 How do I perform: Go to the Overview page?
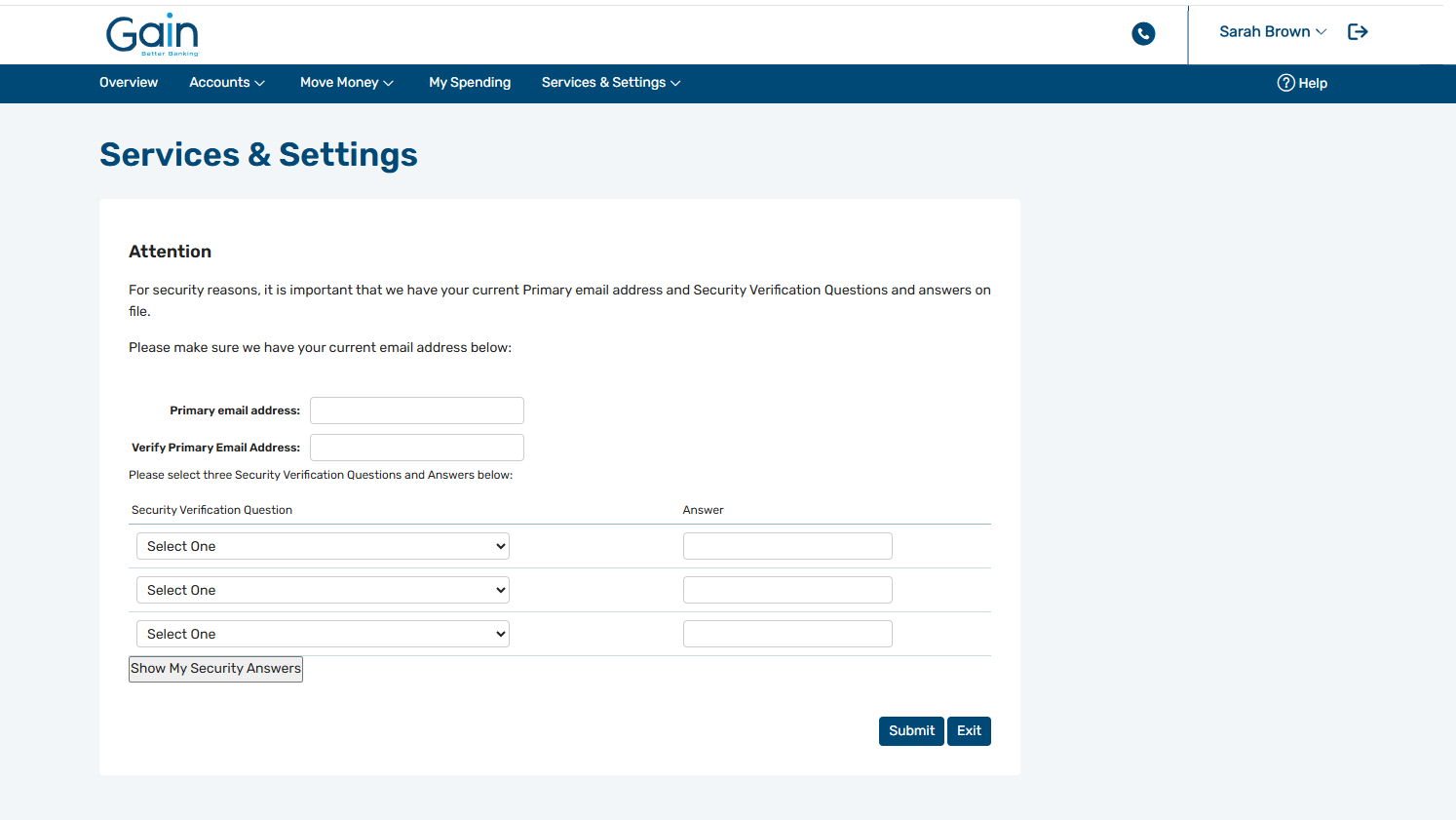129,83
